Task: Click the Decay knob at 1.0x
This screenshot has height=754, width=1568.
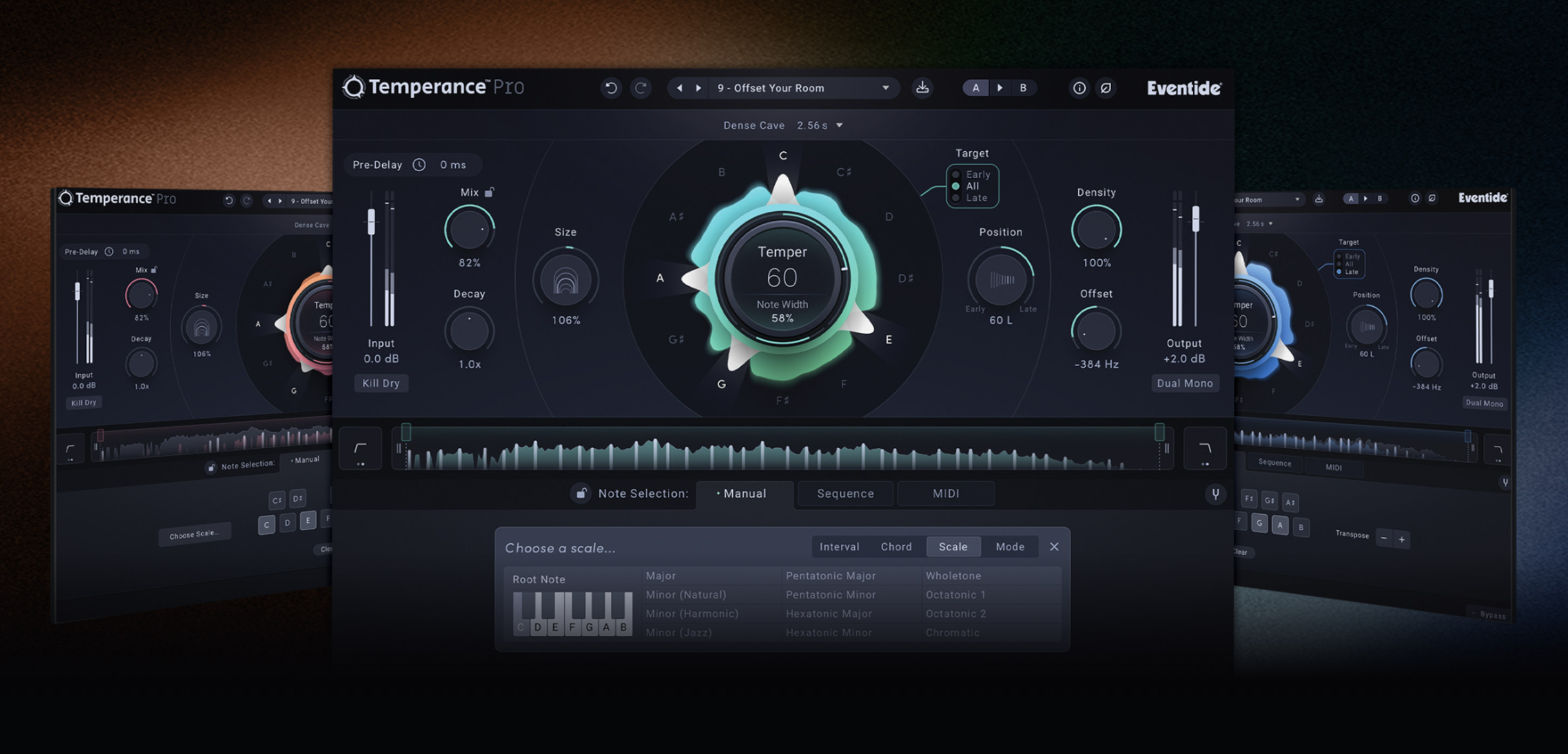Action: [469, 331]
